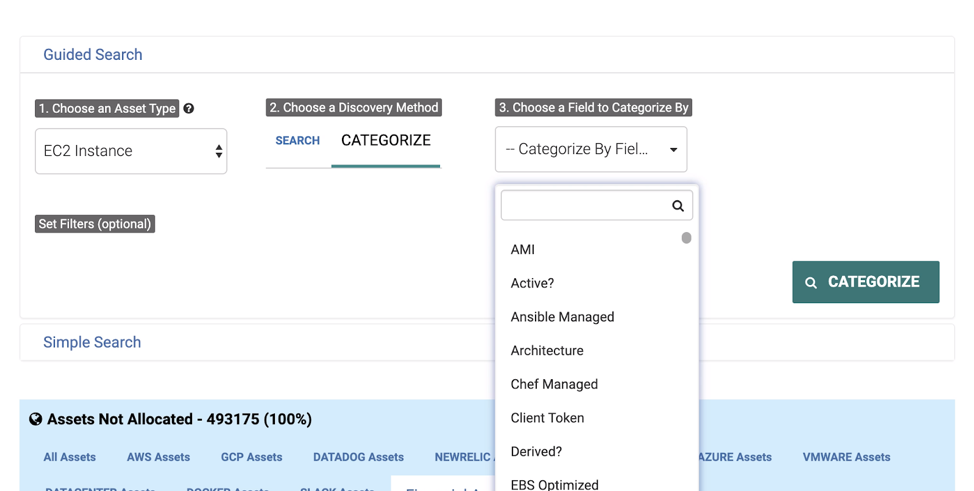The image size is (974, 491).
Task: Switch to the SEARCH discovery method tab
Action: pyautogui.click(x=298, y=140)
